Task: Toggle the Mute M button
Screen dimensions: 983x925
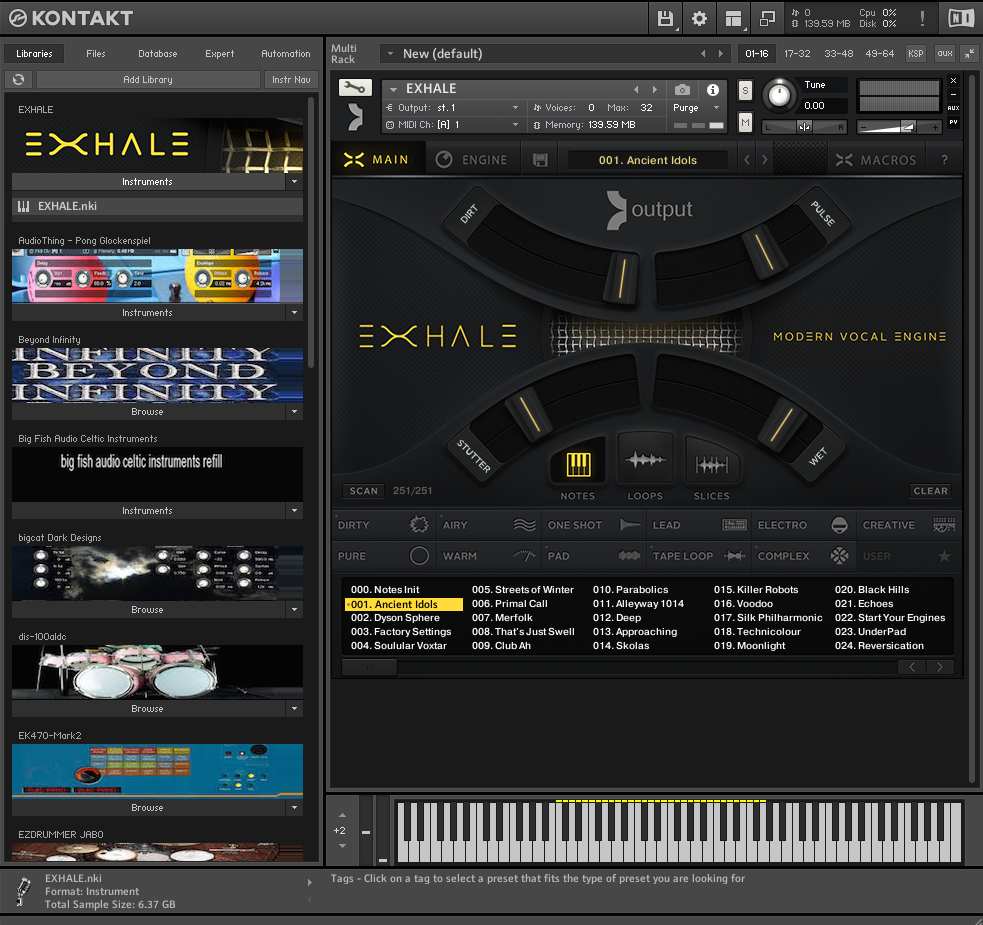Action: click(745, 122)
